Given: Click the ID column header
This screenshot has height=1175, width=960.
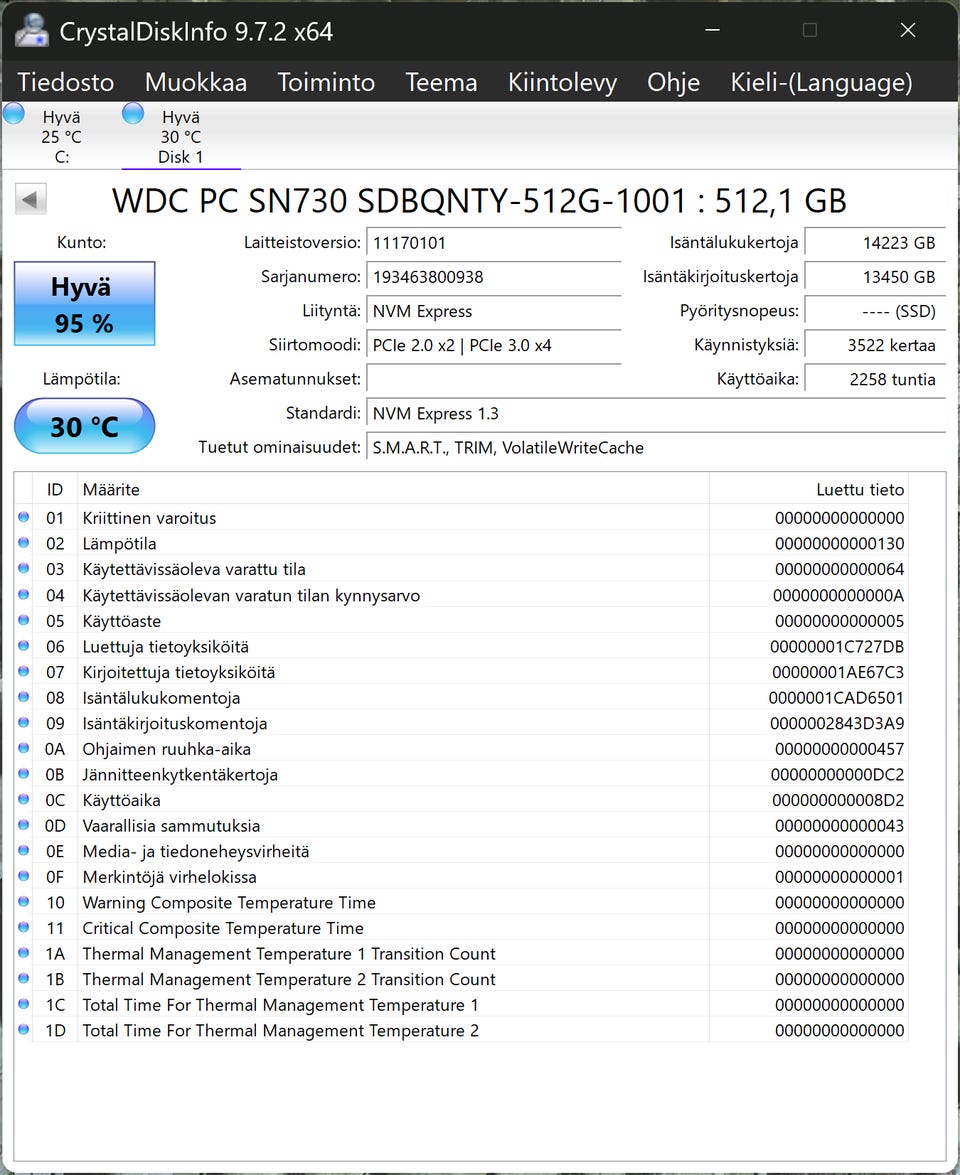Looking at the screenshot, I should click(x=55, y=489).
